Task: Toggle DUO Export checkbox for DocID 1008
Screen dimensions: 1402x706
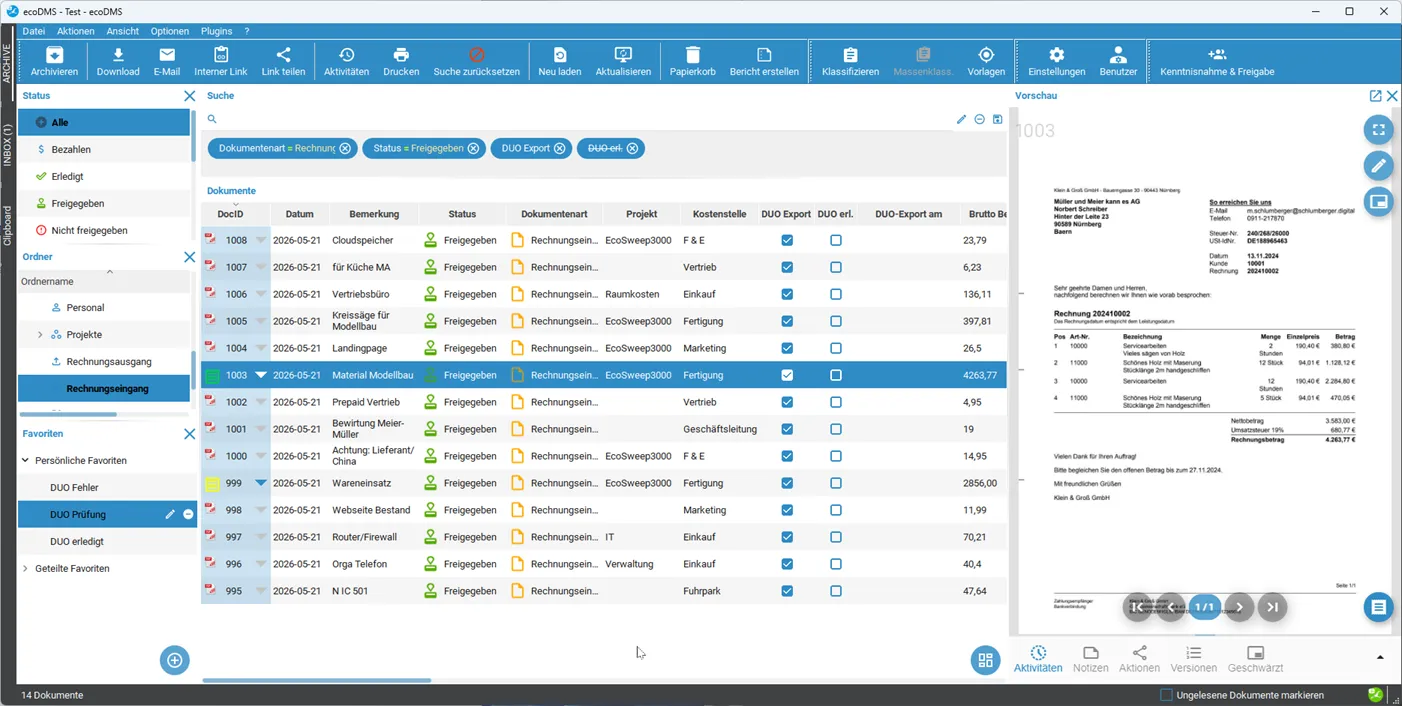Action: (787, 240)
